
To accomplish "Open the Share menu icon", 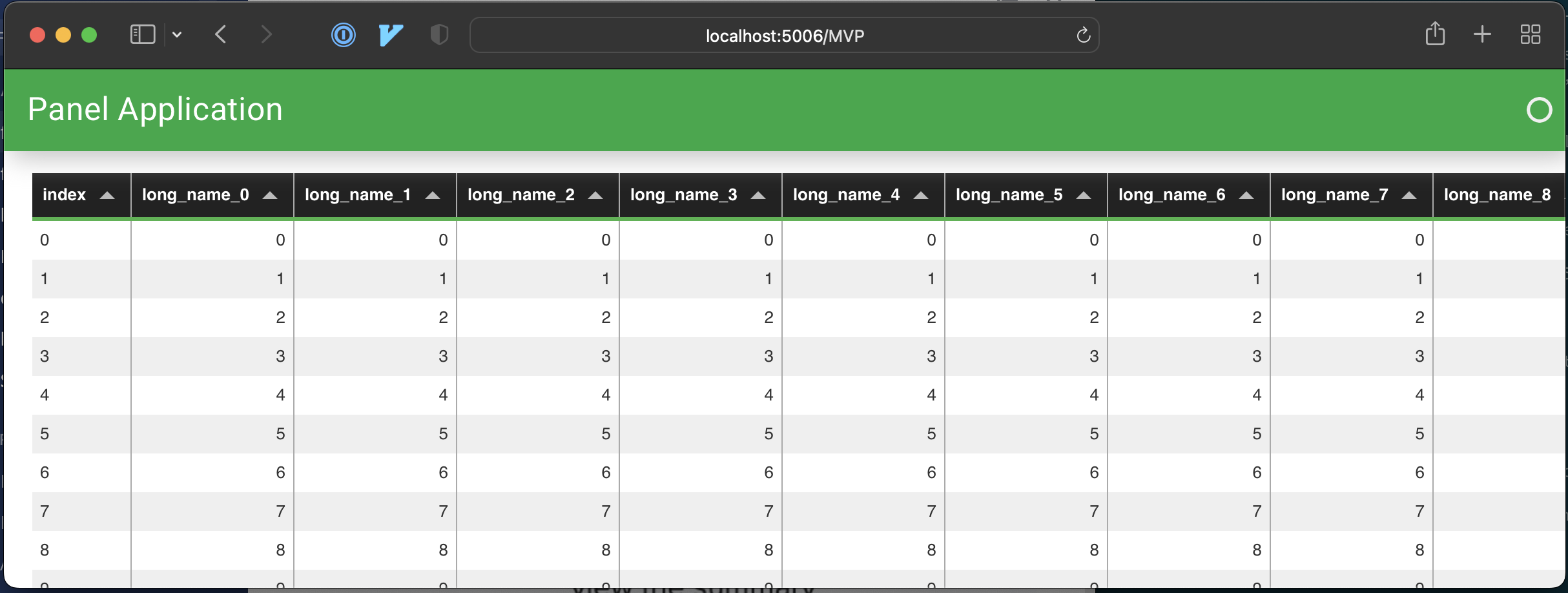I will [x=1435, y=34].
